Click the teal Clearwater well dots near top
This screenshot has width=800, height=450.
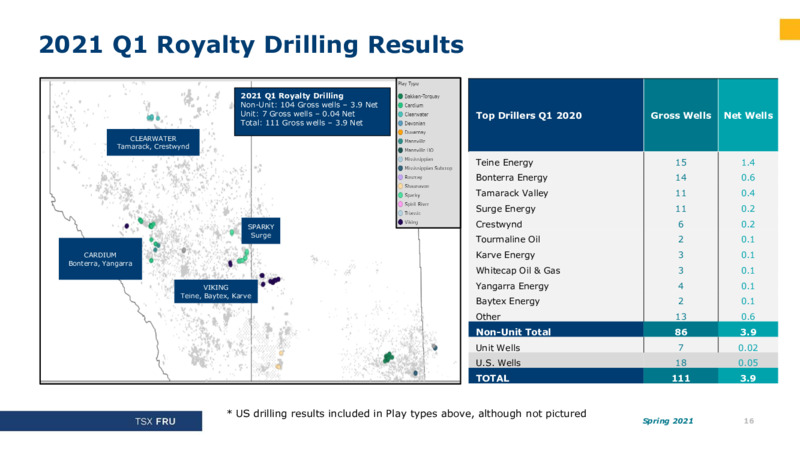[153, 118]
